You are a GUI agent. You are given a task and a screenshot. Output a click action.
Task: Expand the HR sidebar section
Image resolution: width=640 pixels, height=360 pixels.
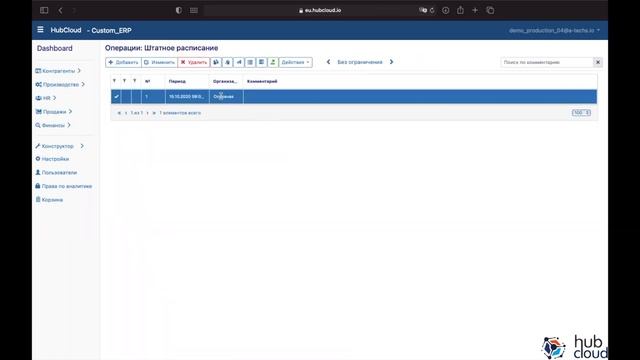point(46,98)
